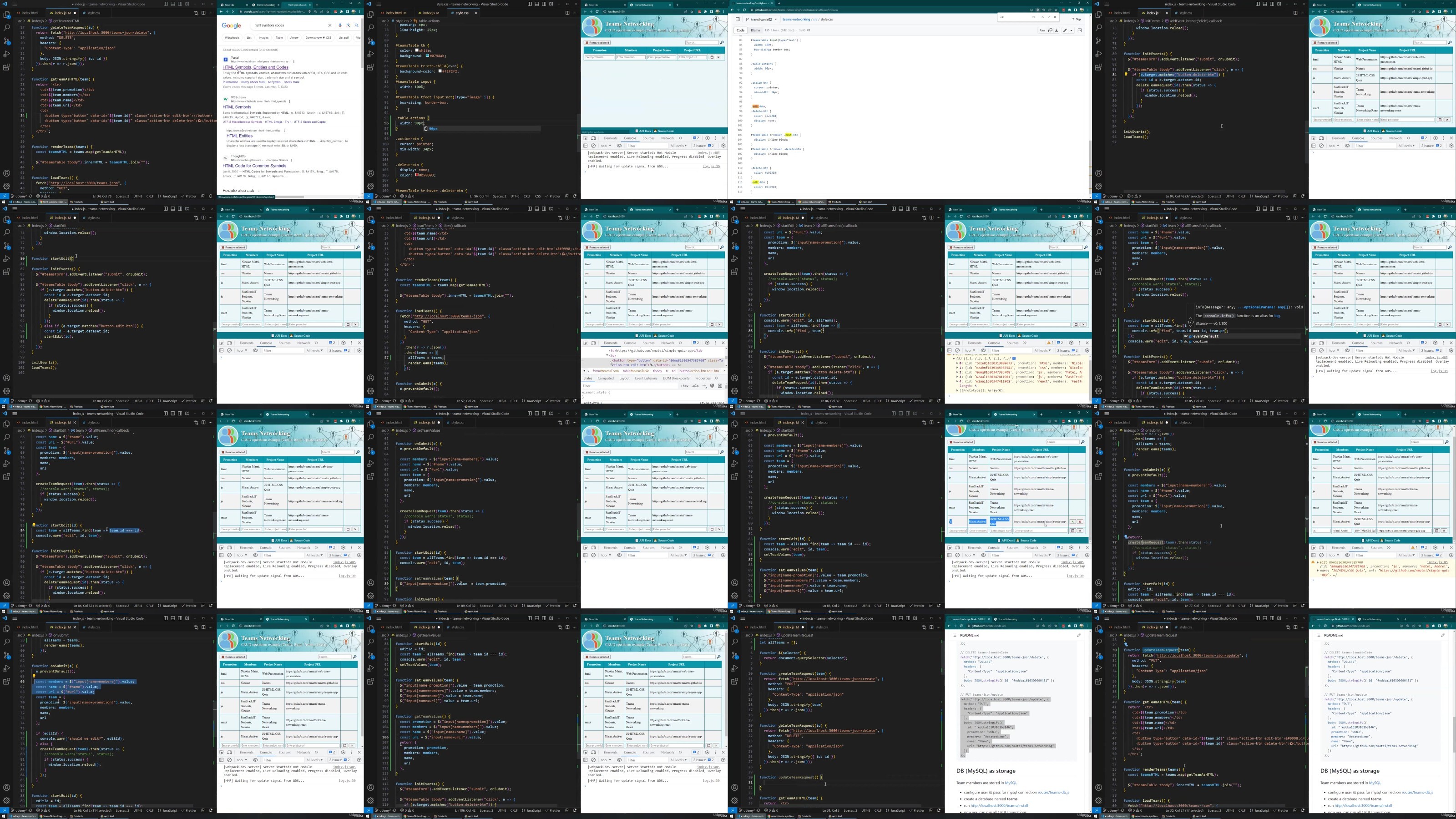Toggle Primary Side Bar in VS Code beside Google

[x=166, y=4]
